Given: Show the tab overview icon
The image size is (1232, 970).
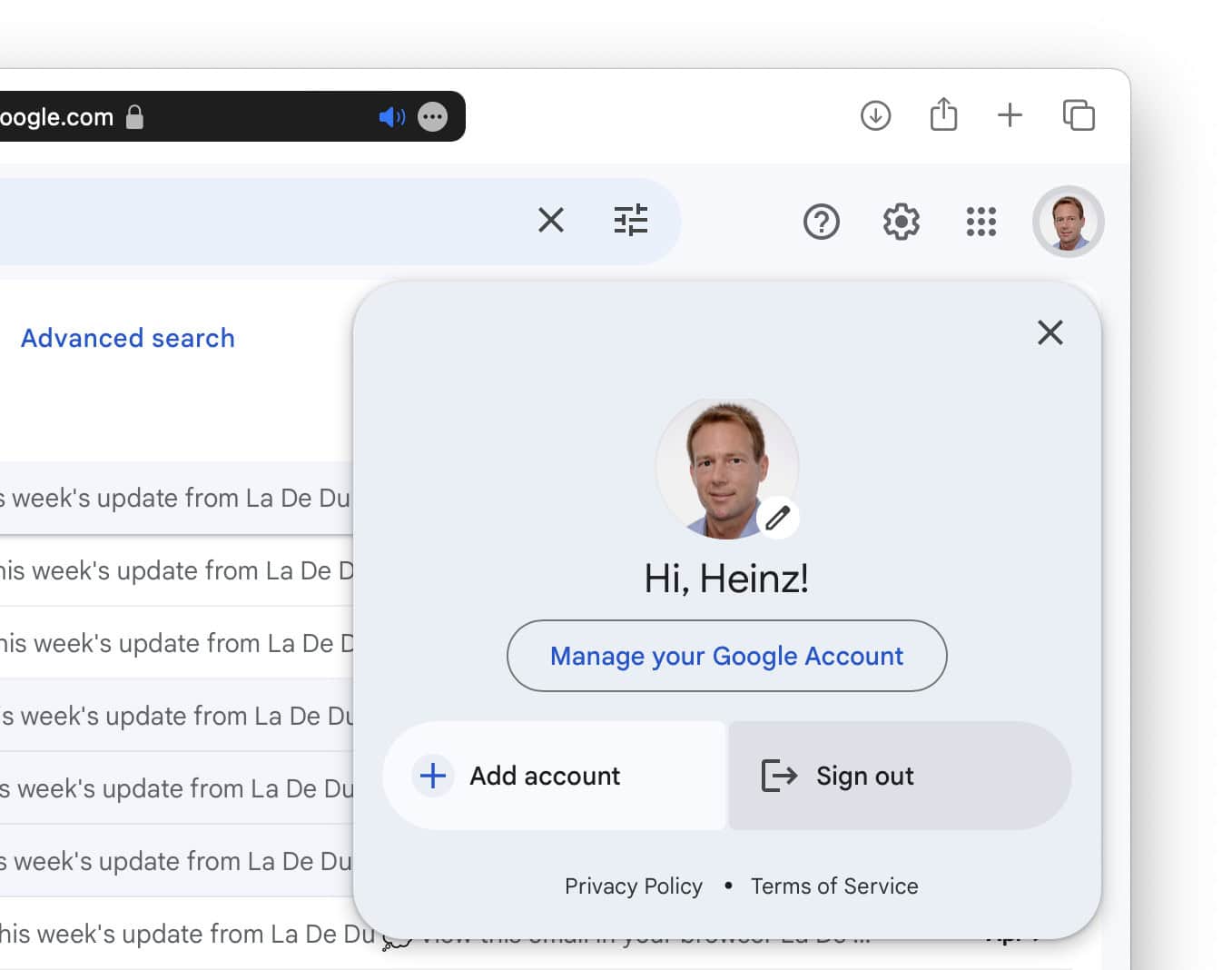Looking at the screenshot, I should click(1079, 115).
